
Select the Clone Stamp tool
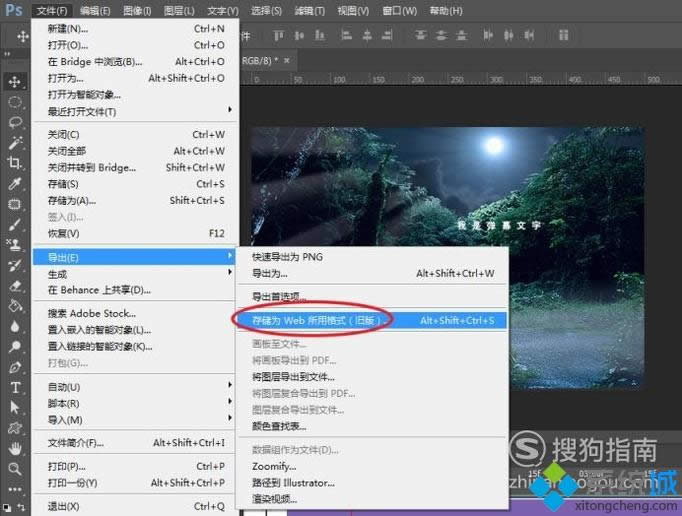15,245
